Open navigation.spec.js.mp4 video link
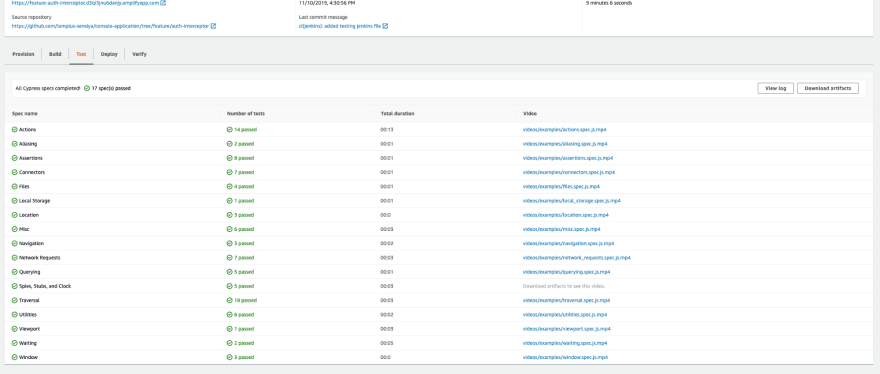This screenshot has width=880, height=374. tap(569, 244)
